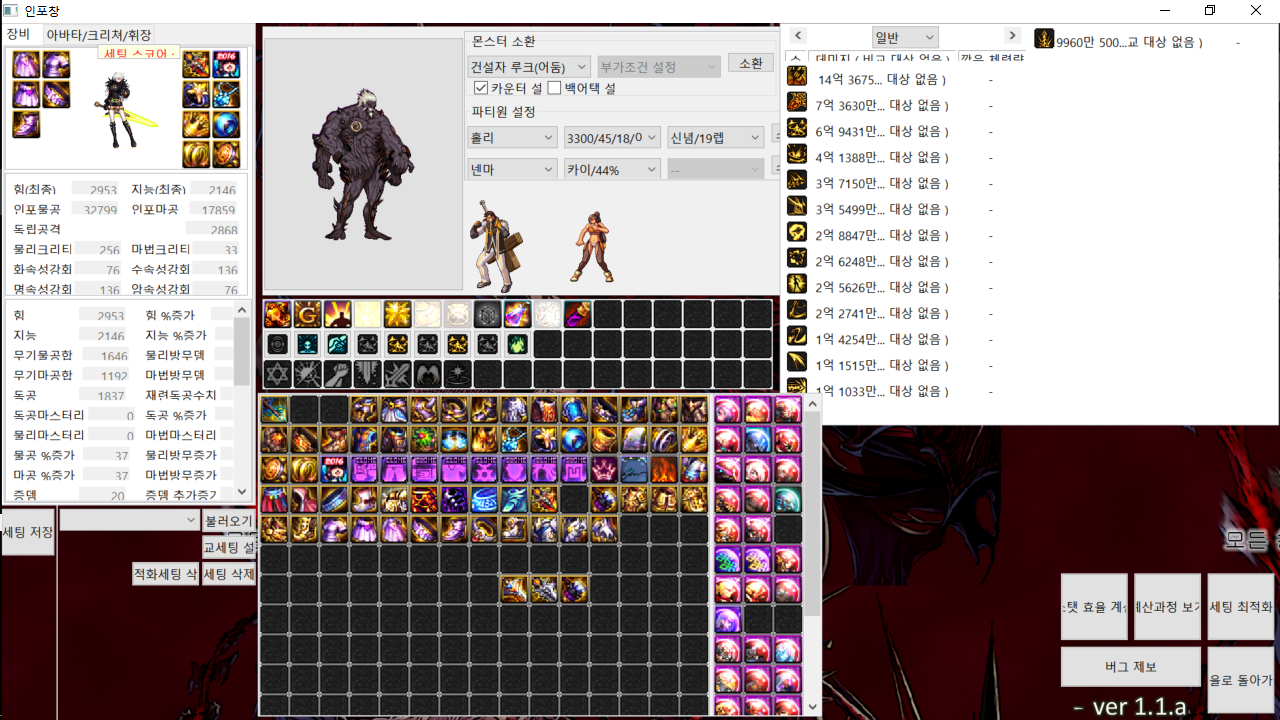
Task: Click the 독립공격 2868 value field
Action: click(x=212, y=230)
